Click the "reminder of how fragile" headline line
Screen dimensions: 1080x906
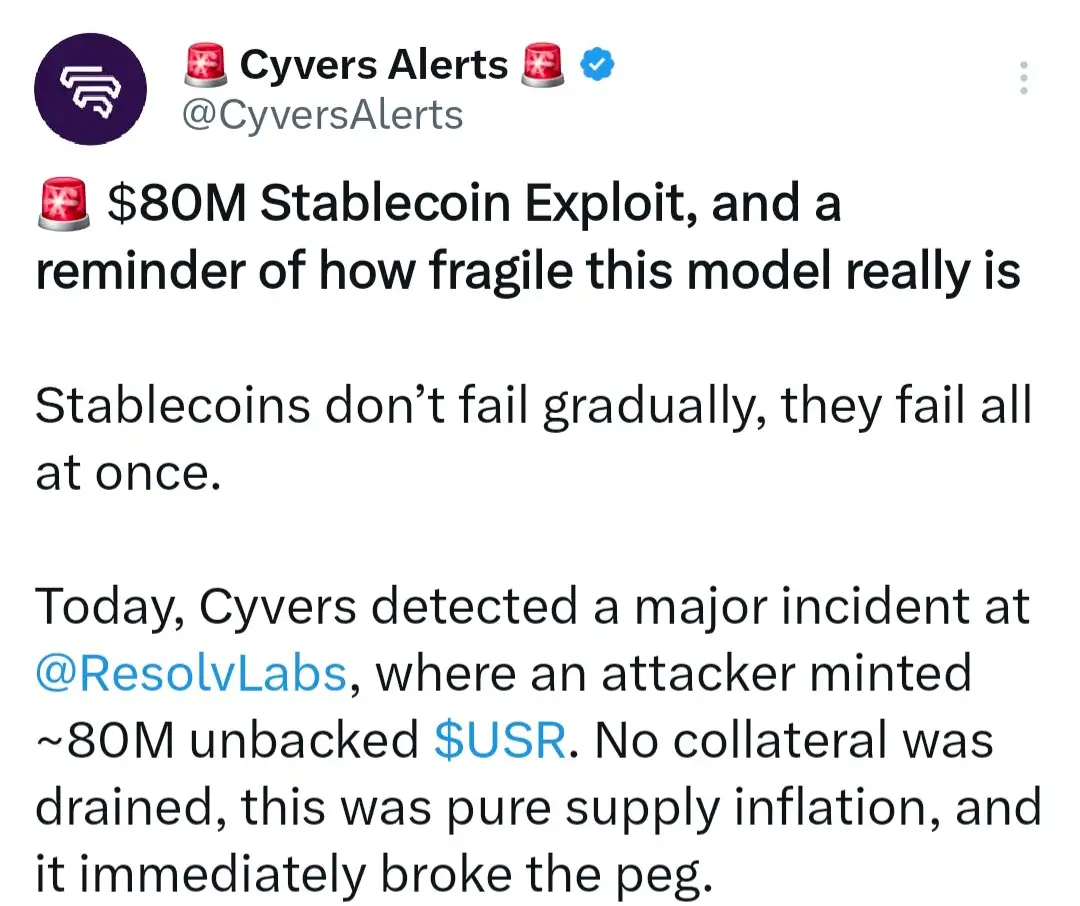(527, 270)
